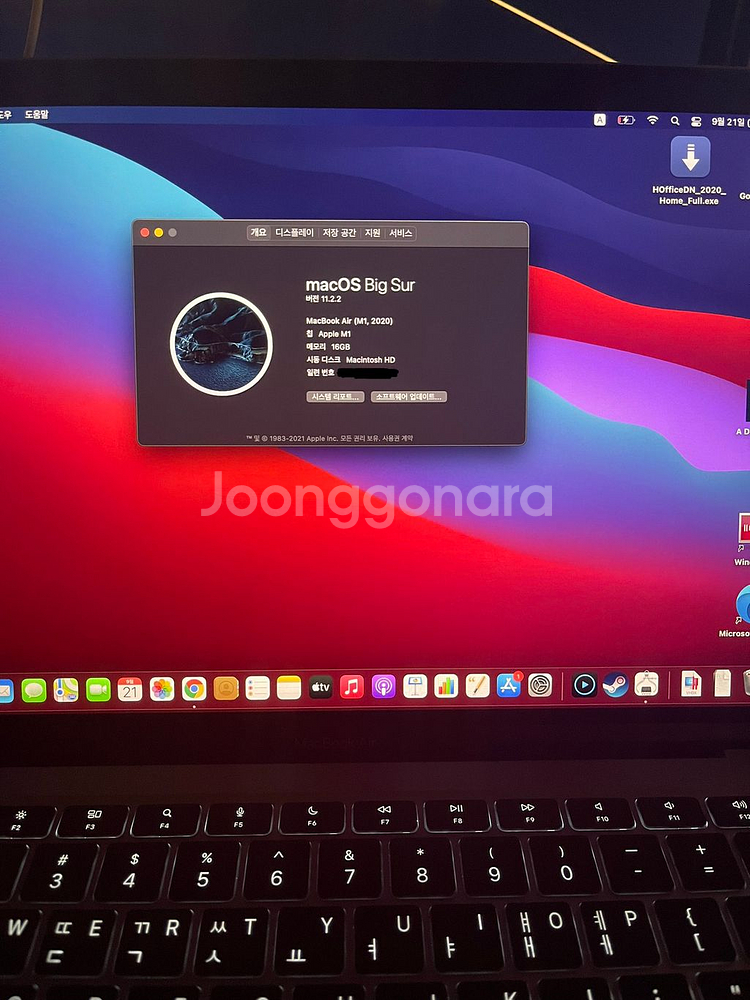Open Spotlight search magnifier in menu bar
Screen dimensions: 750x1000
(675, 120)
